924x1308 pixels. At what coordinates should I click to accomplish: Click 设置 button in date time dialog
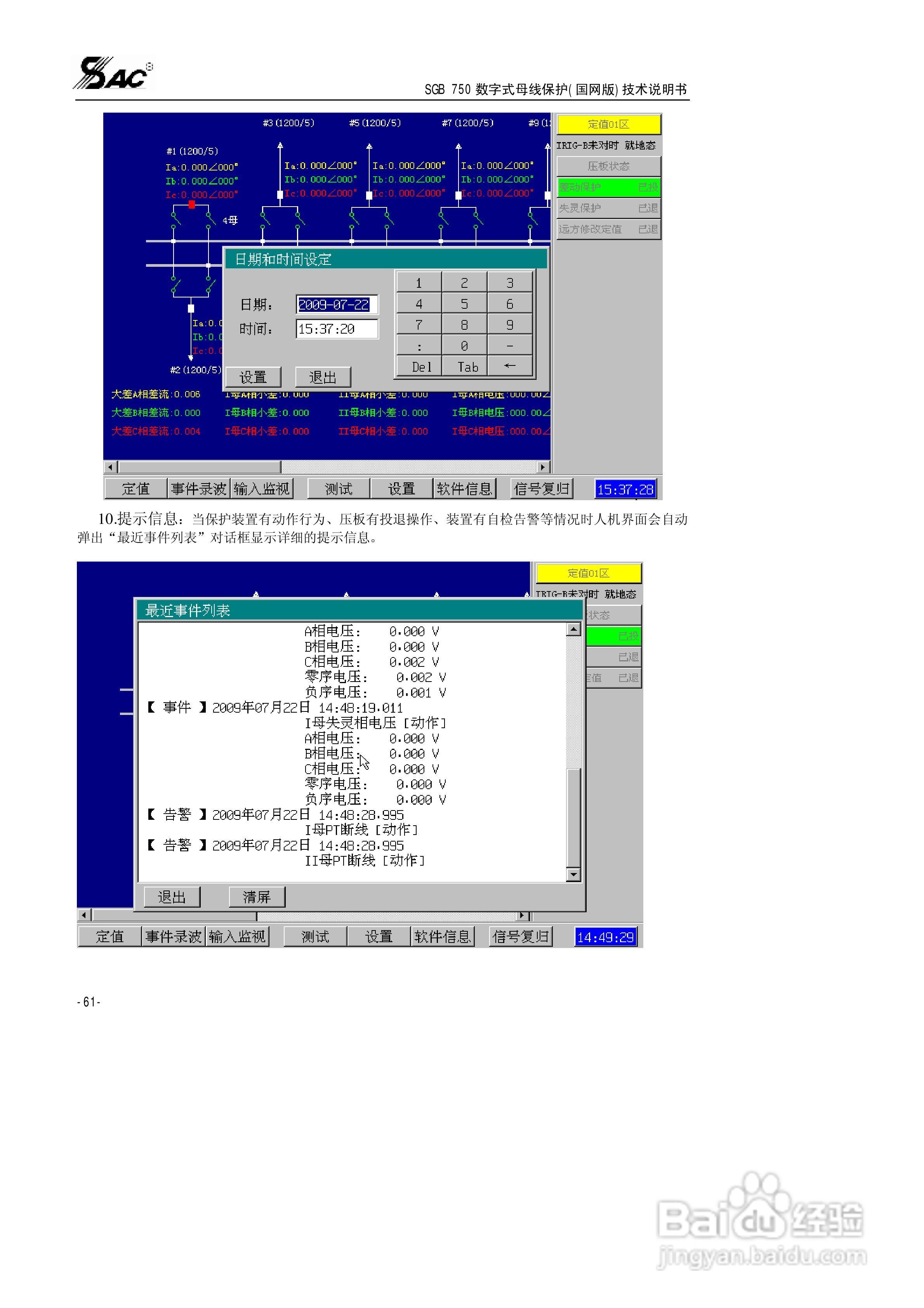coord(253,377)
